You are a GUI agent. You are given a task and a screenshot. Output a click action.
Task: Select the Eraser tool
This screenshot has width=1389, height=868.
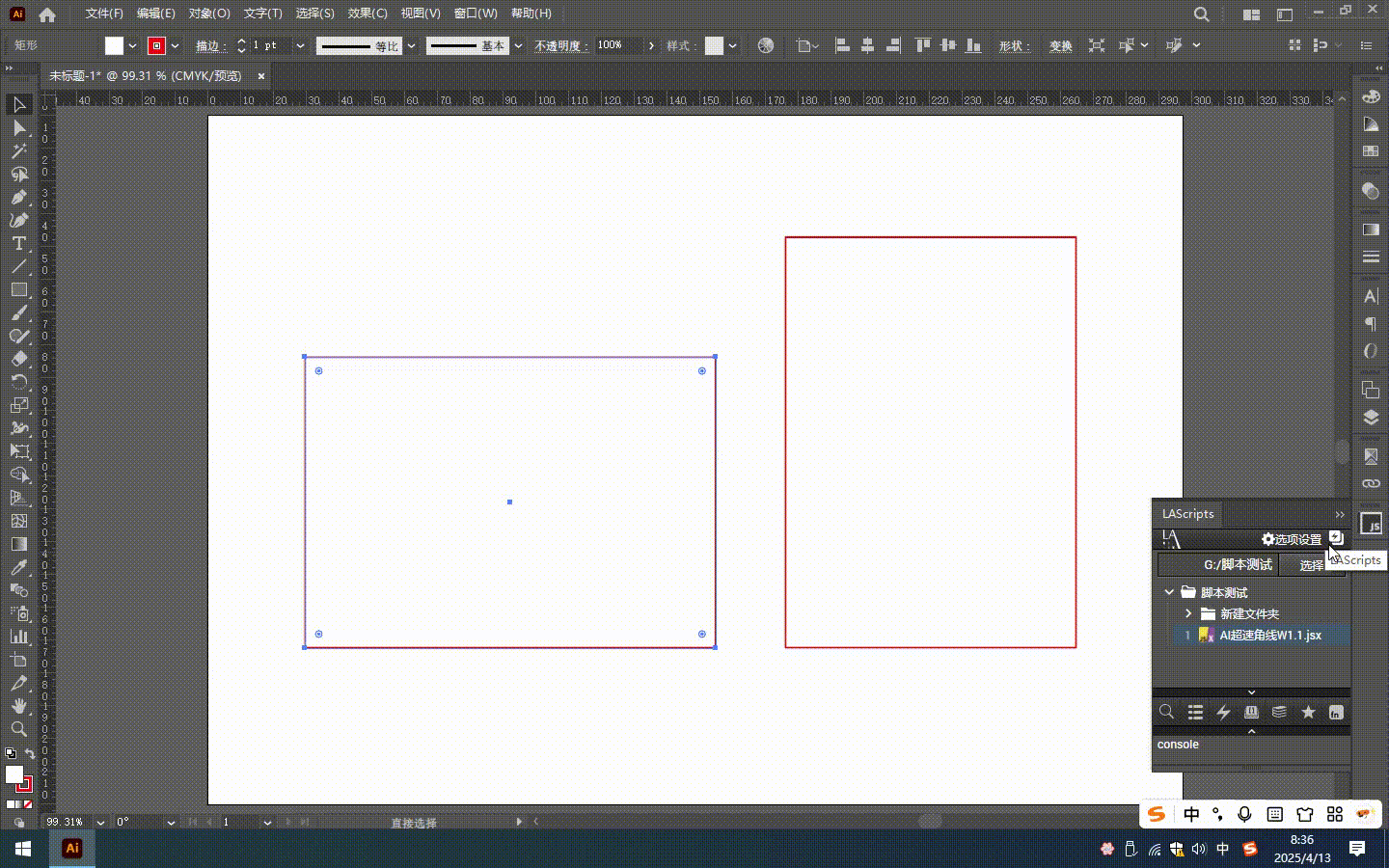(18, 359)
